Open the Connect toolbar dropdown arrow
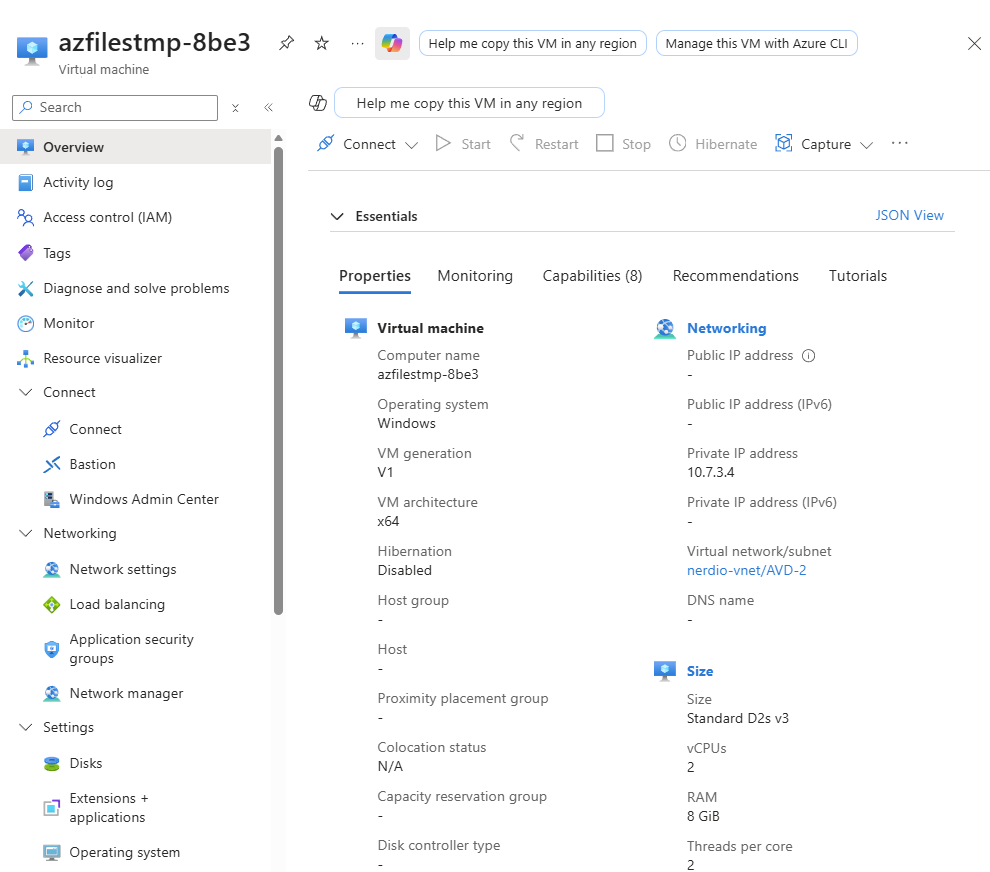 point(412,145)
